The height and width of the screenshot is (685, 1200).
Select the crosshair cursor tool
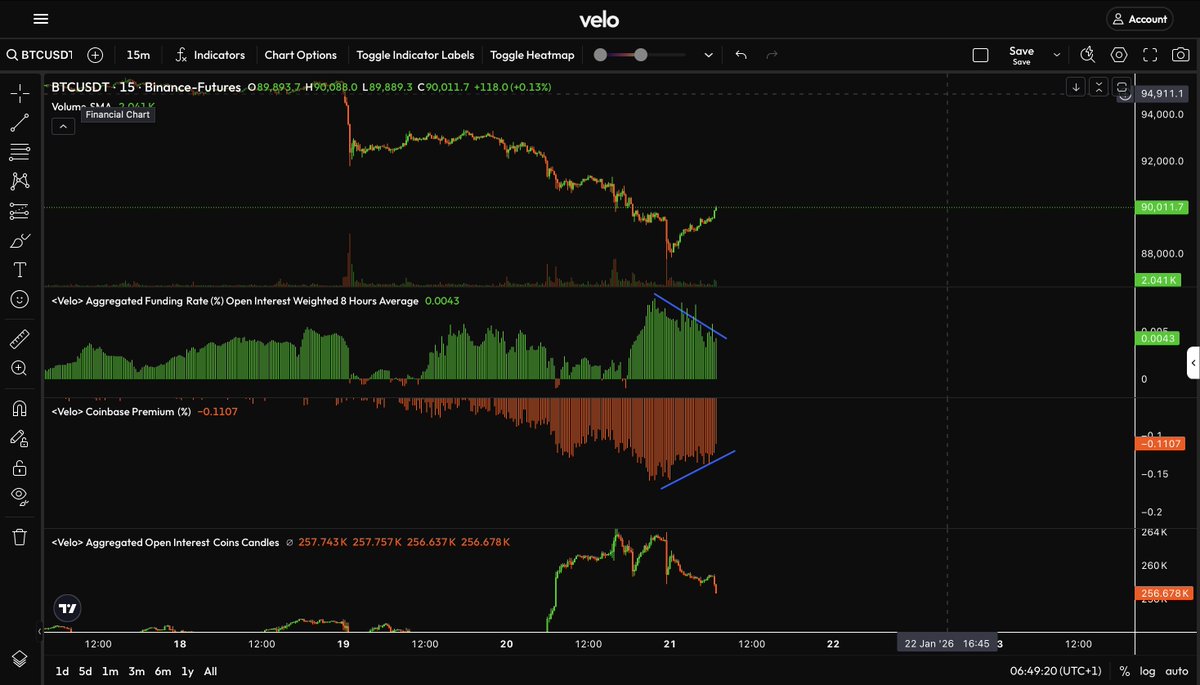[19, 94]
